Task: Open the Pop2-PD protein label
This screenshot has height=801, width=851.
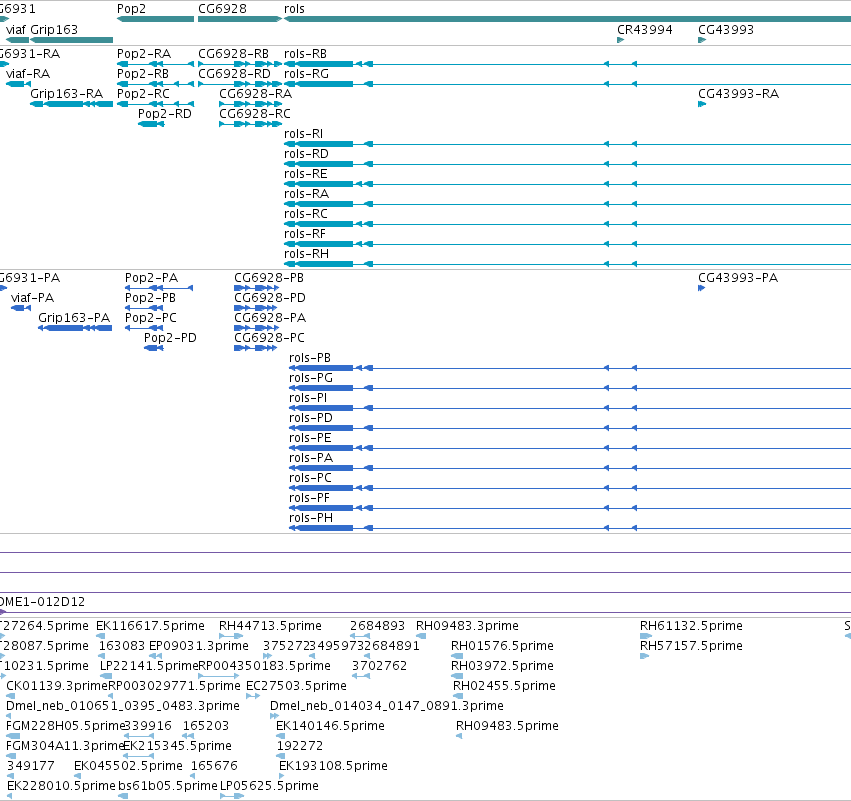Action: click(x=170, y=338)
